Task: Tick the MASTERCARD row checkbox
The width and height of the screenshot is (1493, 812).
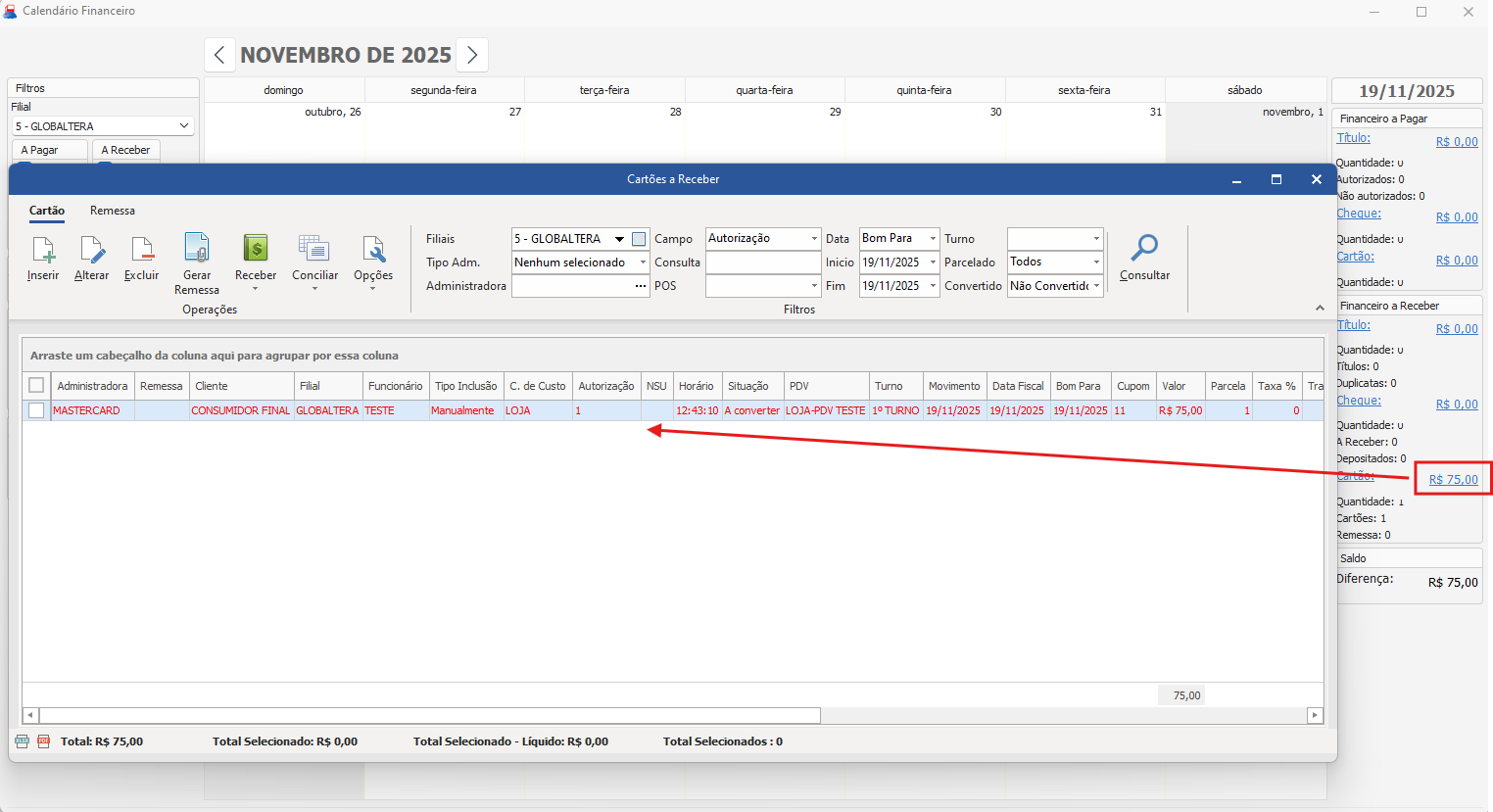Action: [36, 410]
